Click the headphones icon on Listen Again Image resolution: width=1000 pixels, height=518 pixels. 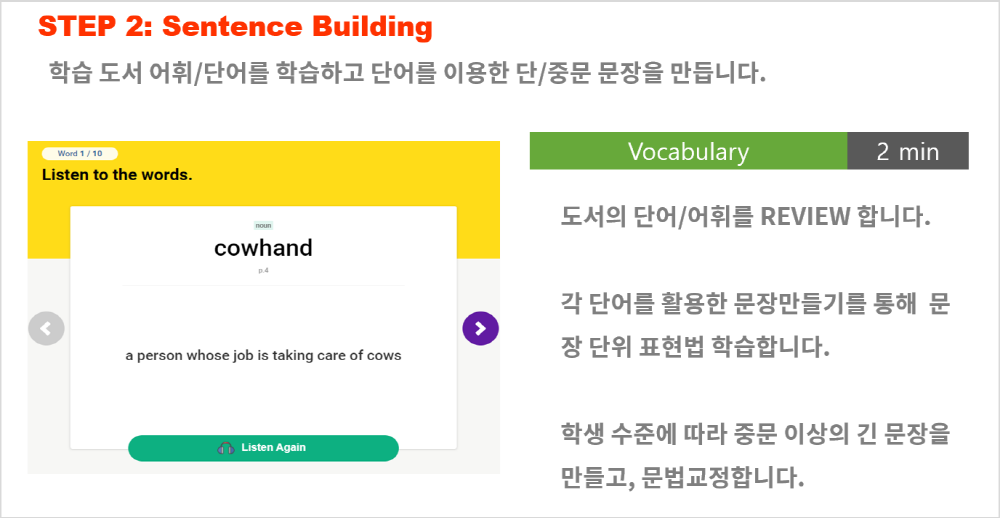coord(226,448)
